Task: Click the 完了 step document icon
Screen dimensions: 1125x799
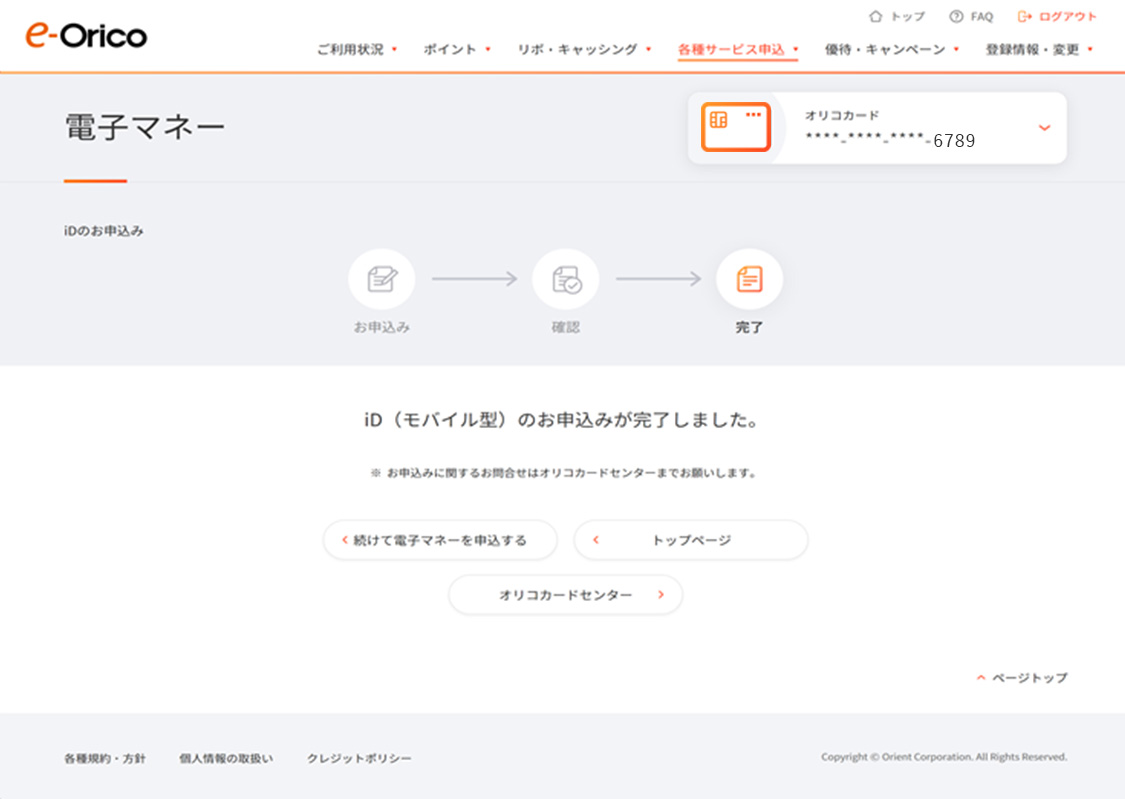Action: click(x=749, y=279)
